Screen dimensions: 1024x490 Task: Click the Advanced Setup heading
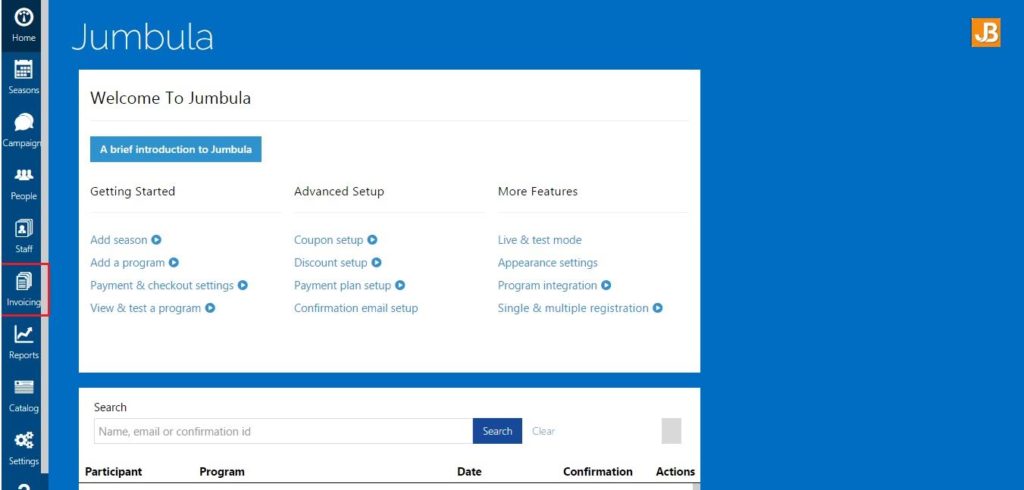(339, 191)
